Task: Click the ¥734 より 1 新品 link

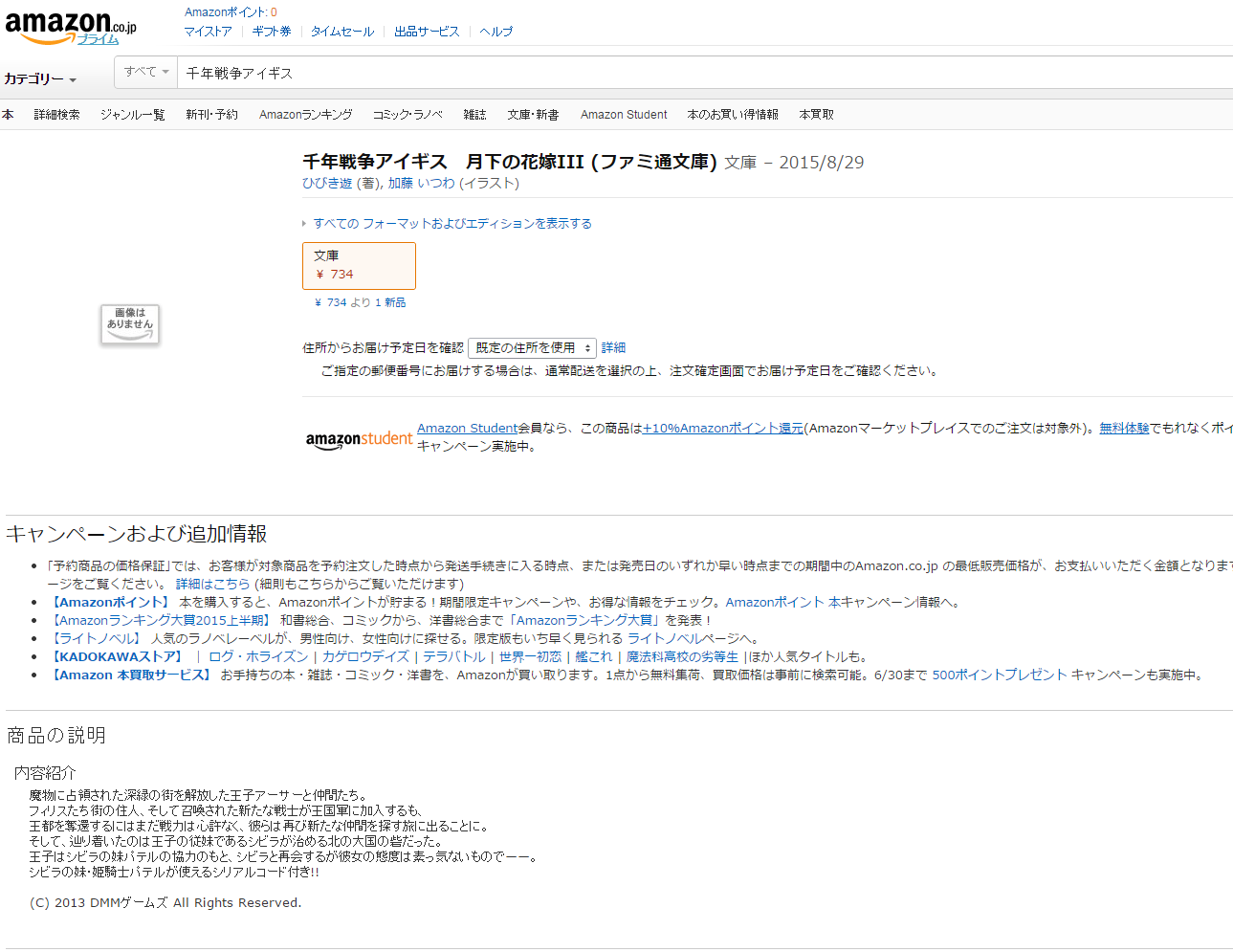Action: [360, 302]
